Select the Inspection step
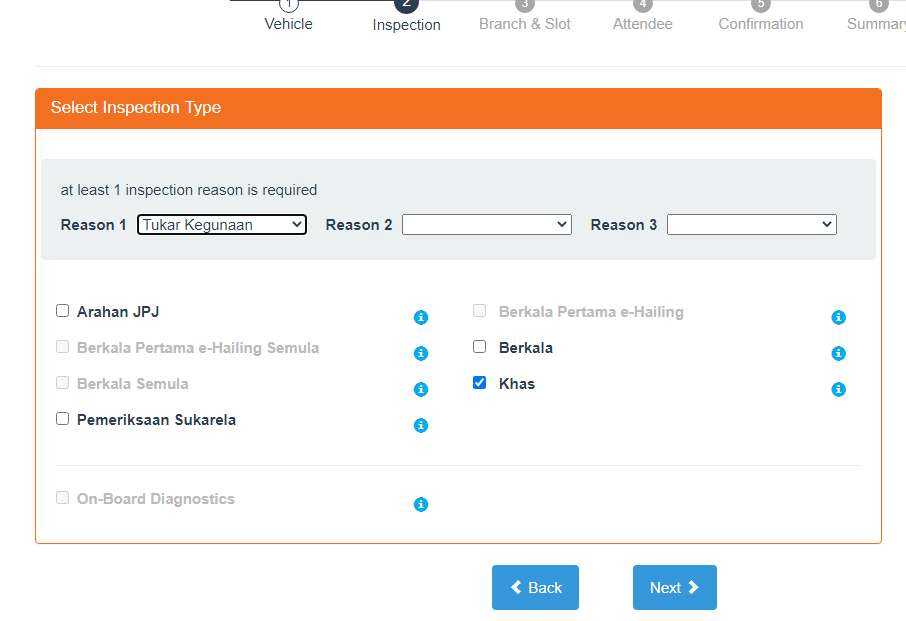Image resolution: width=906 pixels, height=621 pixels. coord(407,16)
